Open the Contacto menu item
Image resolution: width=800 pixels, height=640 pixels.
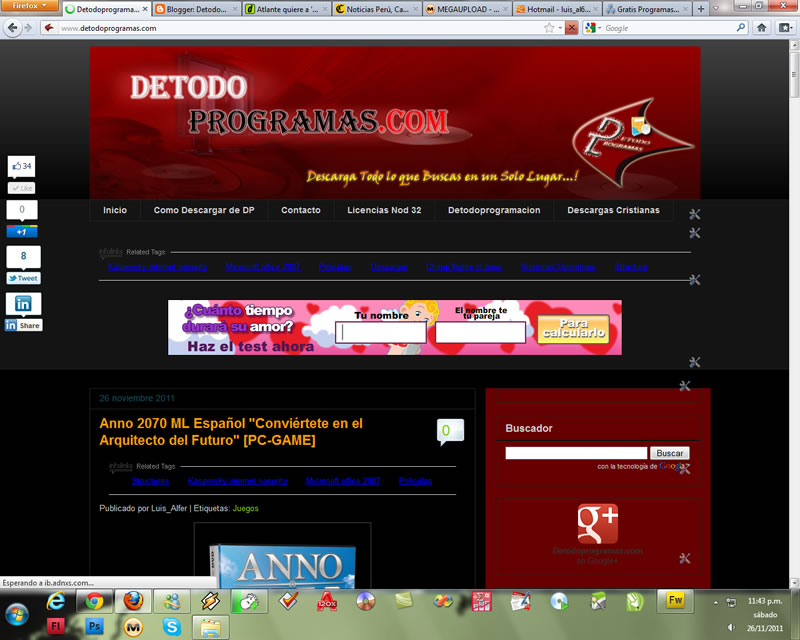pos(301,210)
